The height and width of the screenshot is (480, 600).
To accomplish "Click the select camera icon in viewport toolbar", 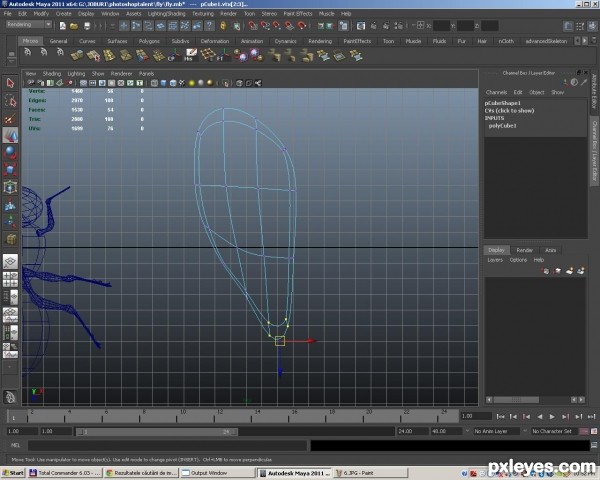I will pos(31,83).
